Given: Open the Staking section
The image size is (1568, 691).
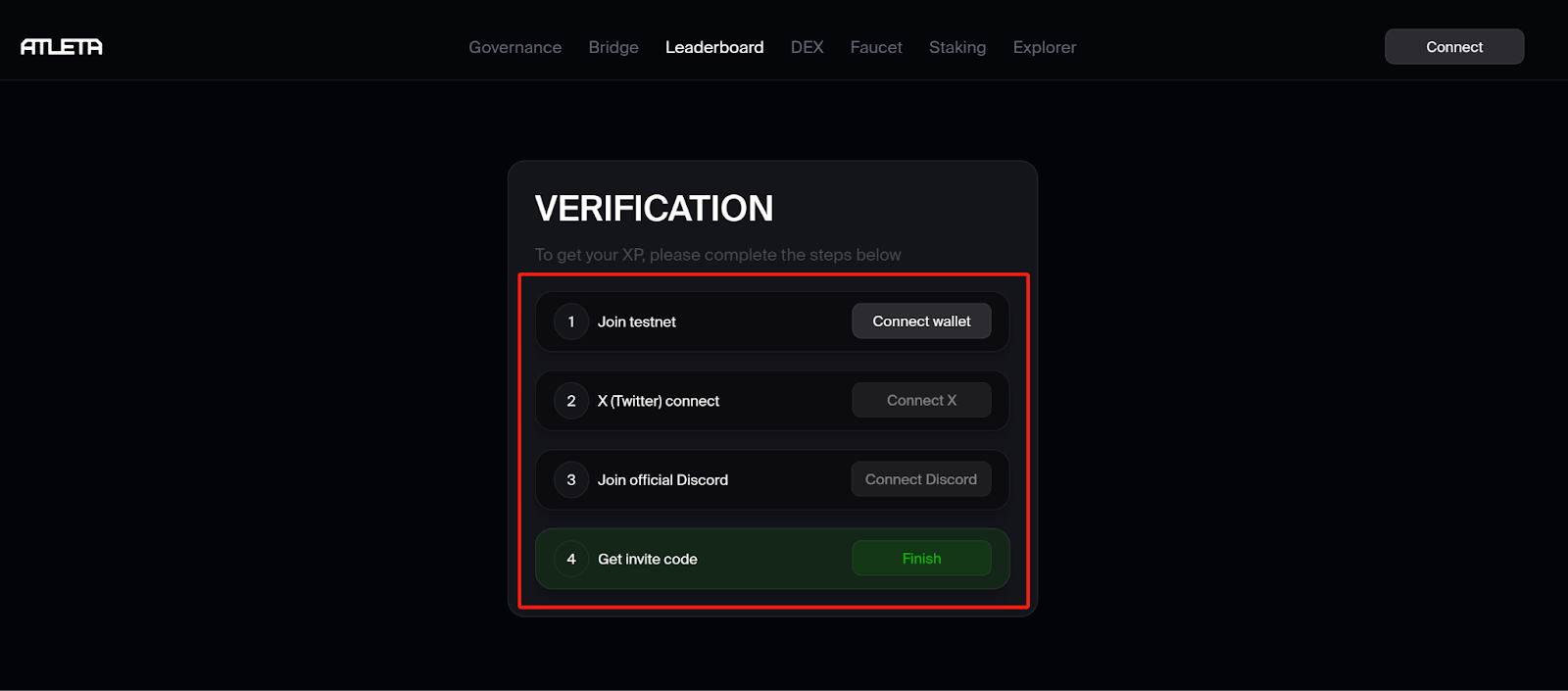Looking at the screenshot, I should point(957,47).
